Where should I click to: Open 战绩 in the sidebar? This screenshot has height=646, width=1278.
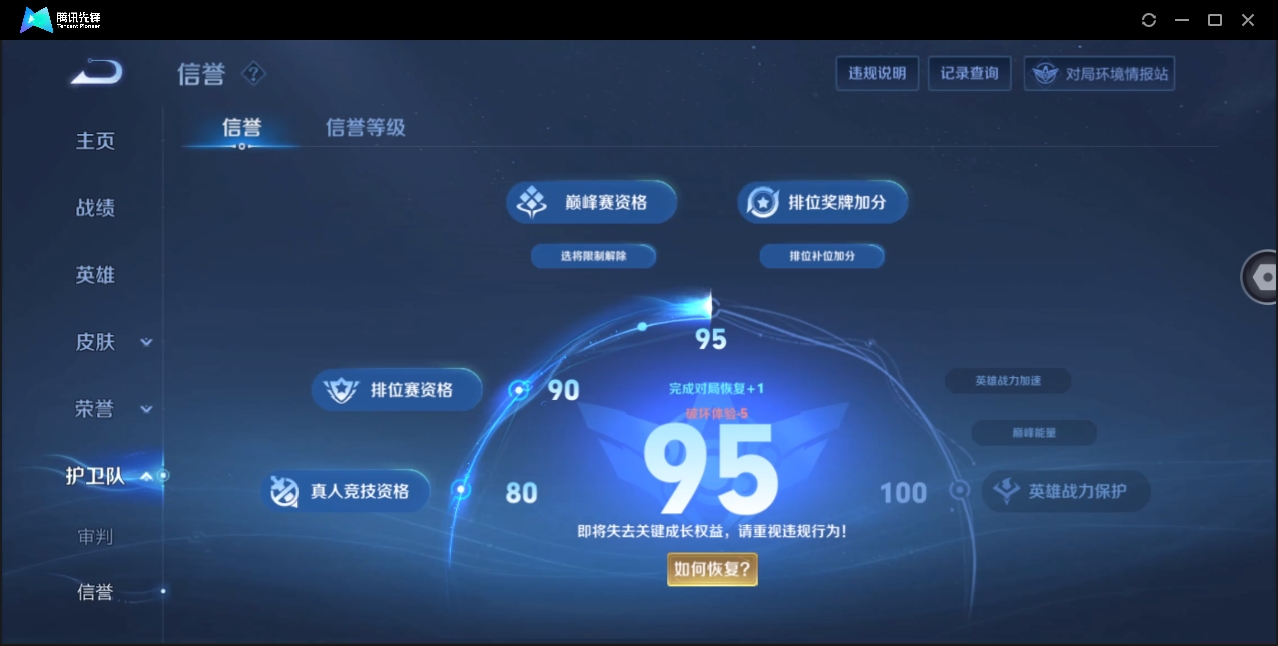[x=95, y=208]
